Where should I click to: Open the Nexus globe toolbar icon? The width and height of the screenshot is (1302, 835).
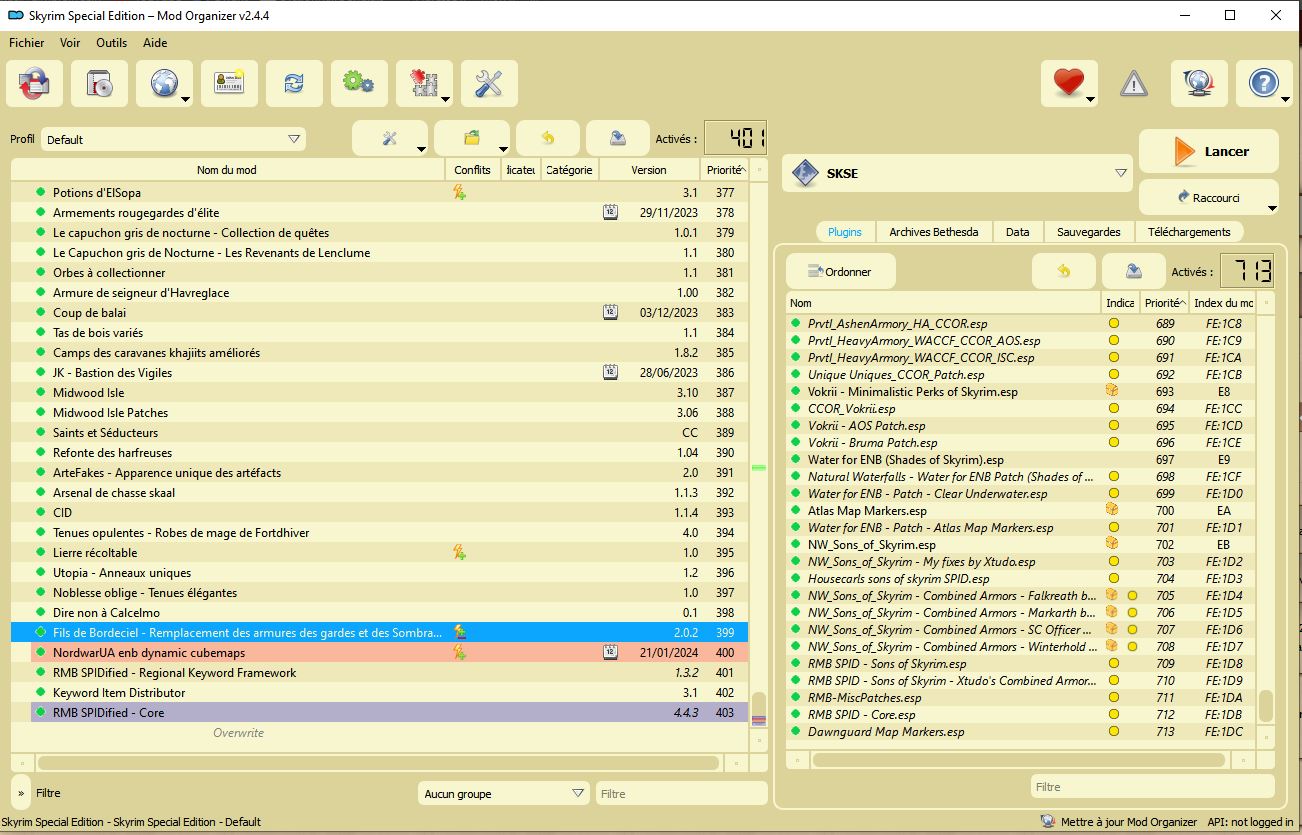[x=164, y=83]
